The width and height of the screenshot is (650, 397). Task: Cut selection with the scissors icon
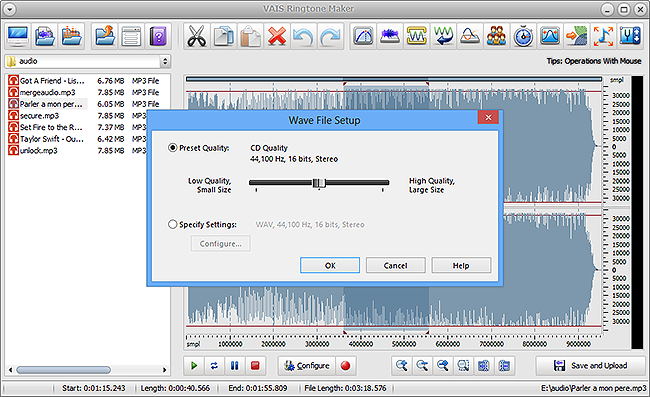point(196,36)
